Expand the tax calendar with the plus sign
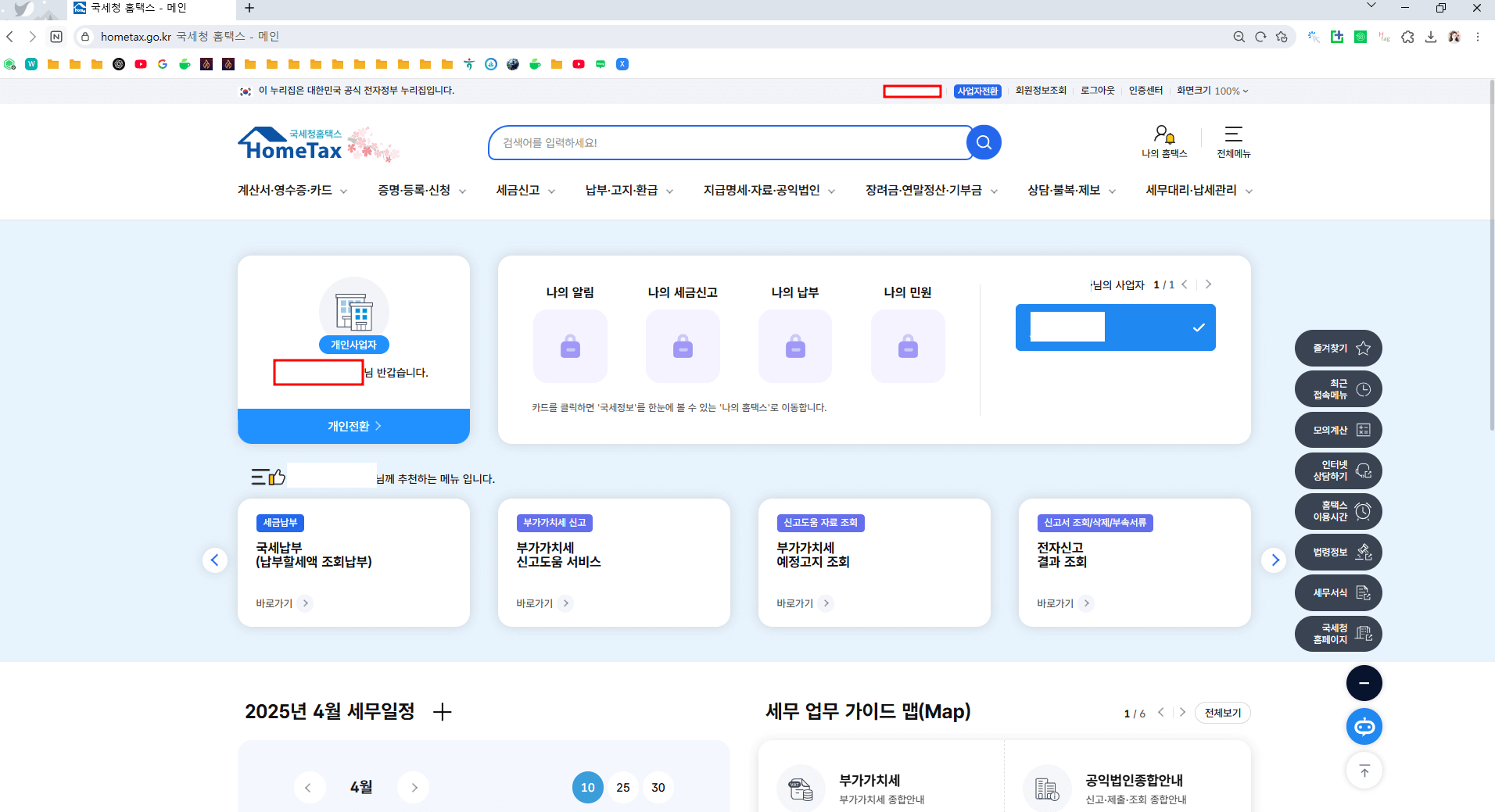1495x812 pixels. (443, 712)
